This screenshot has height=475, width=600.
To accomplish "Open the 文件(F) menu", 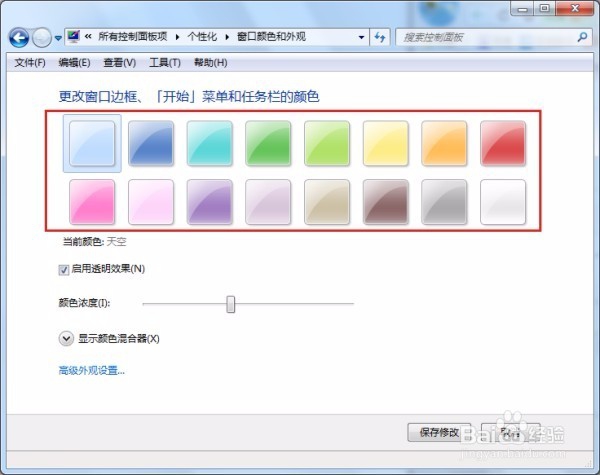I will 30,62.
